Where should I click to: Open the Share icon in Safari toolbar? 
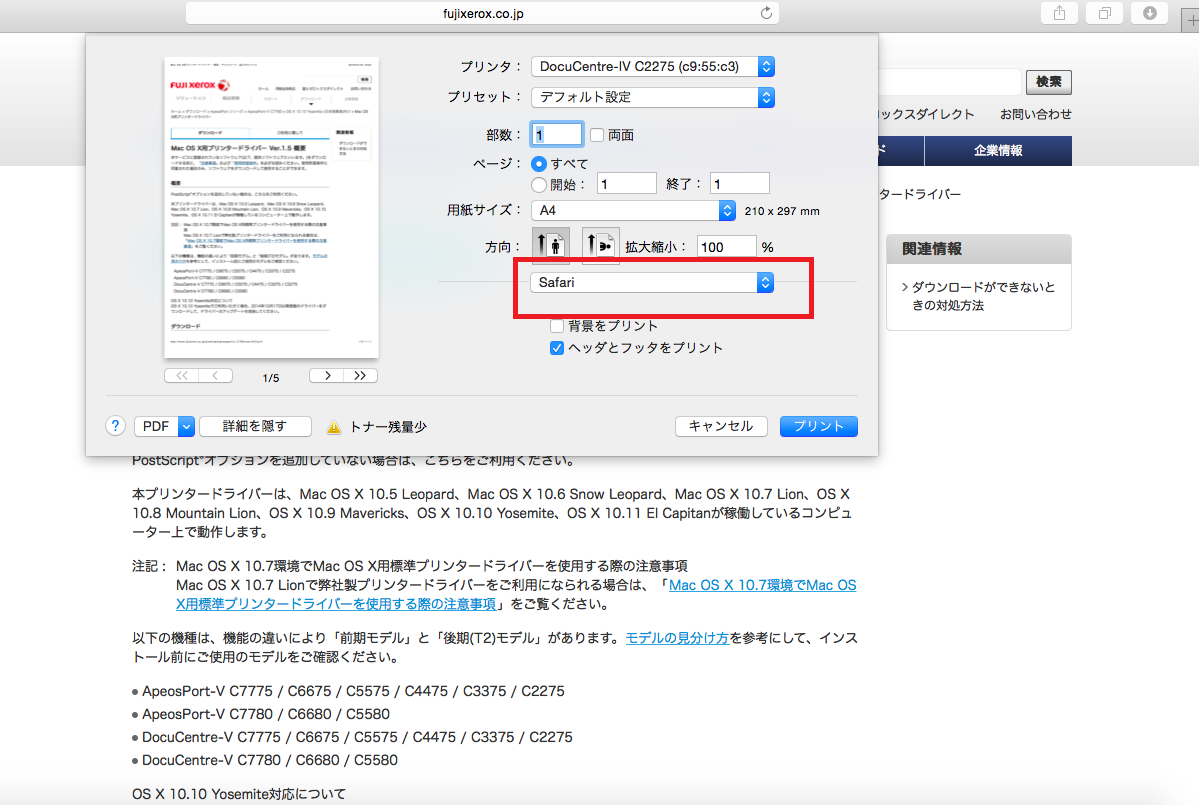tap(1059, 13)
